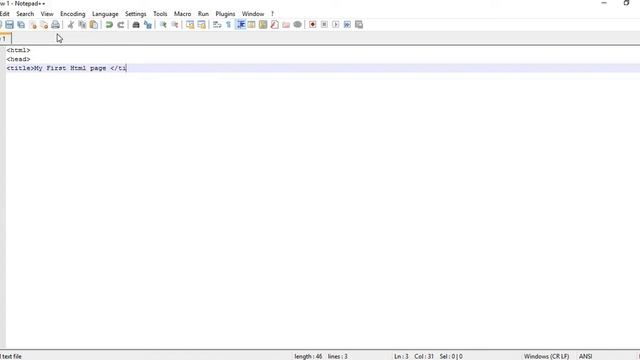Toggle the Document Map icon

click(263, 24)
